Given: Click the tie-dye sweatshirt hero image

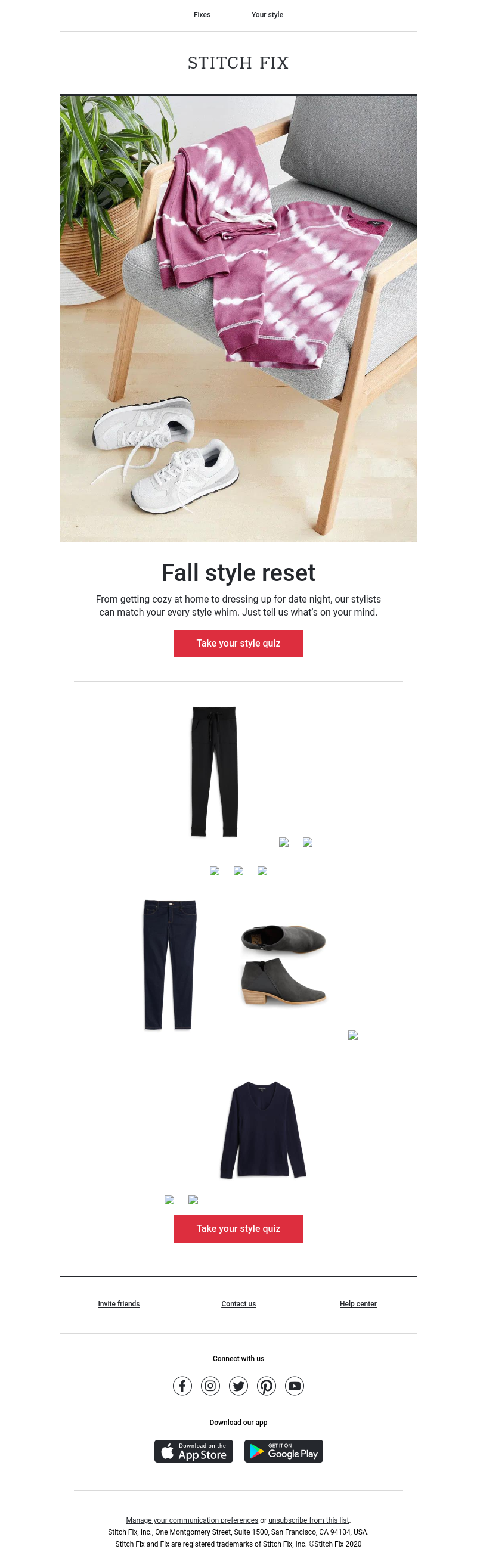Looking at the screenshot, I should (x=238, y=318).
